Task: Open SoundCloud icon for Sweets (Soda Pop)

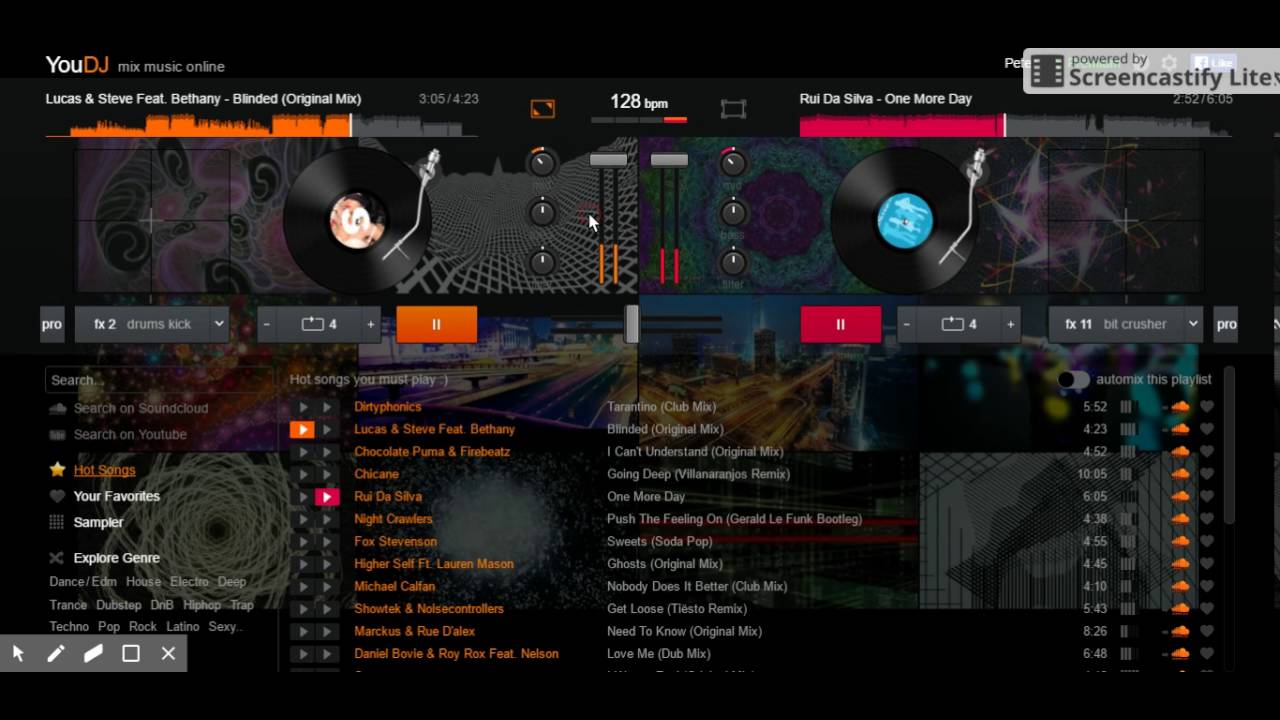Action: (x=1180, y=541)
